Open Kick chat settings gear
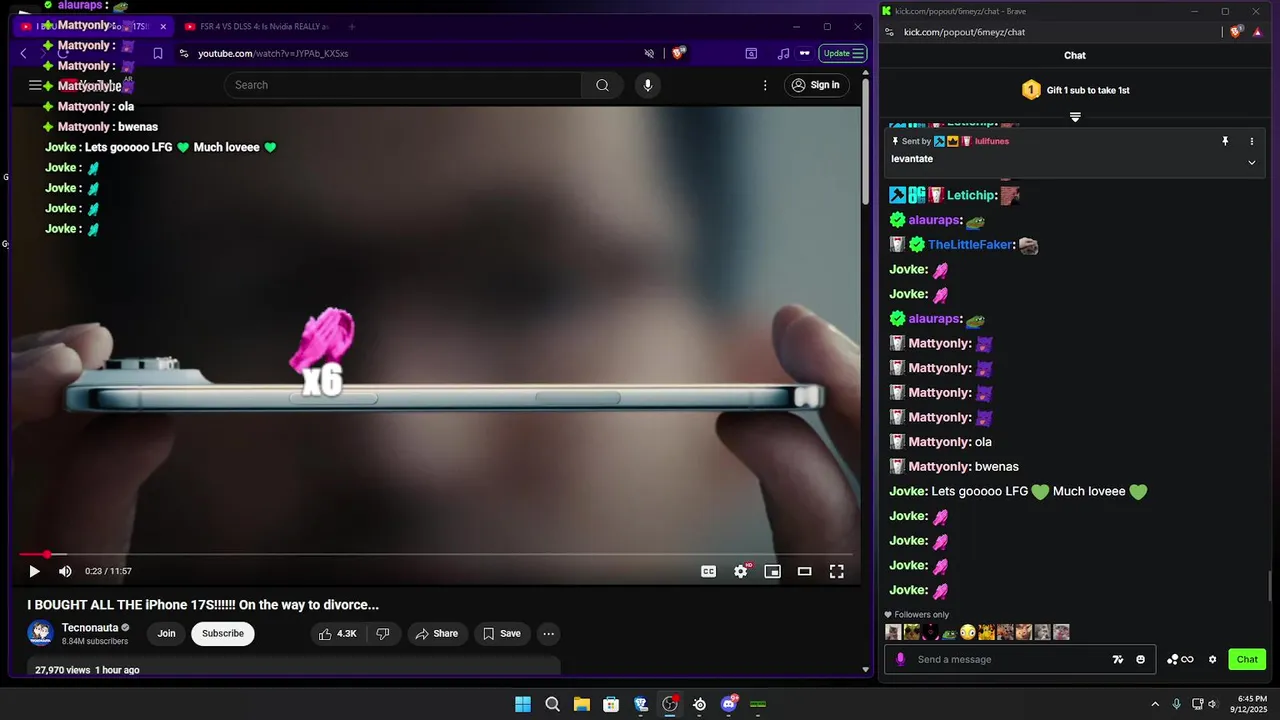Screen dimensions: 1280x720 [1213, 659]
